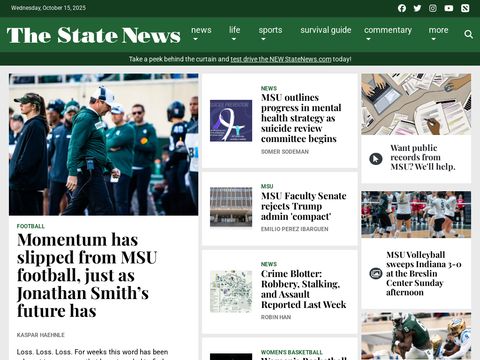Expand the life menu arrow
The height and width of the screenshot is (360, 480).
234,39
